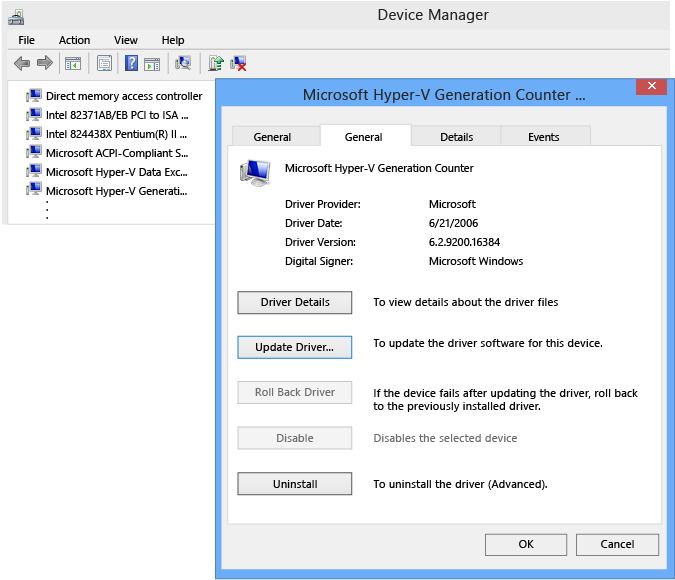Click the Disable button

294,438
